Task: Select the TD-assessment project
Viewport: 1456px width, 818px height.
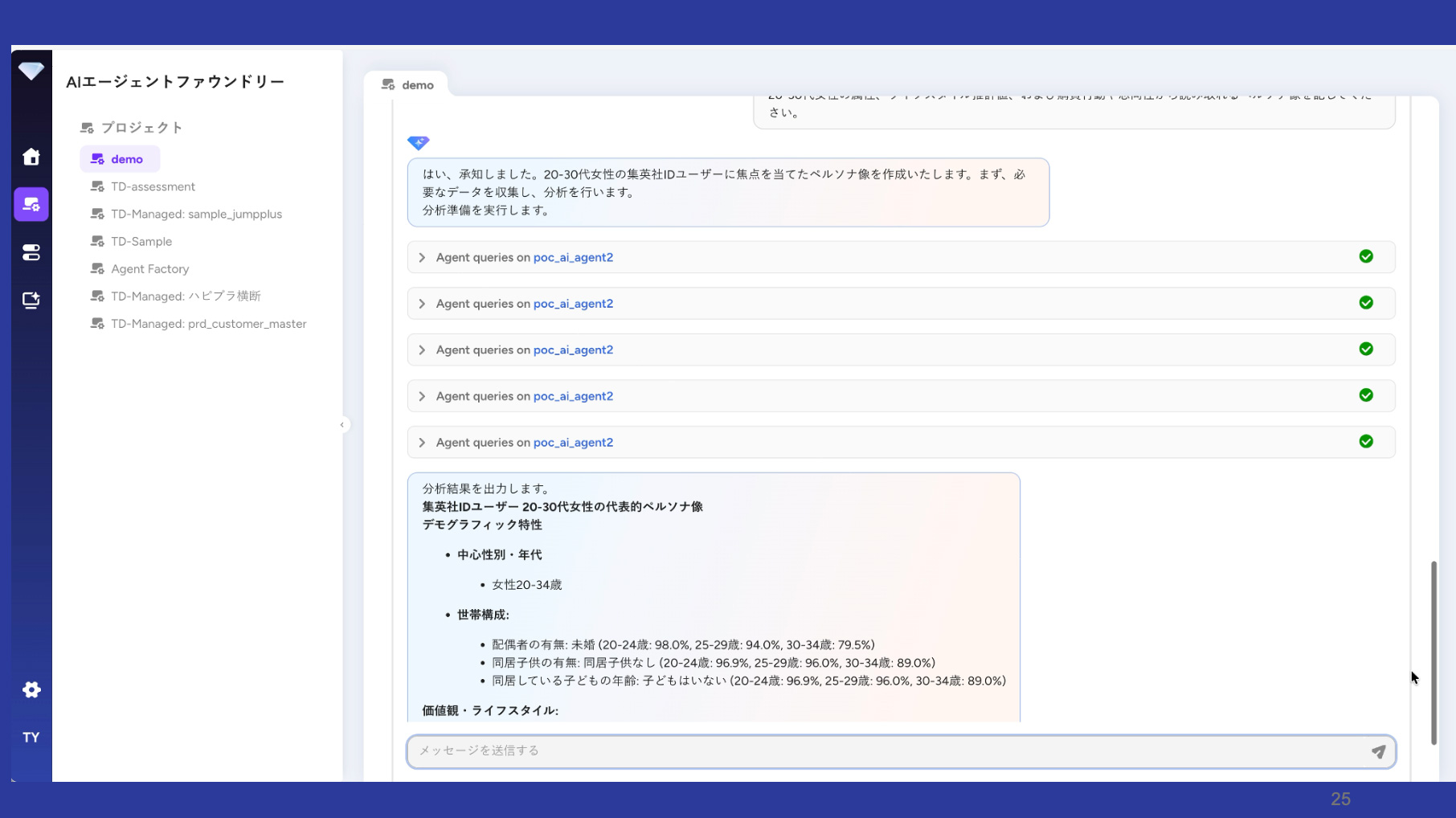Action: (x=153, y=186)
